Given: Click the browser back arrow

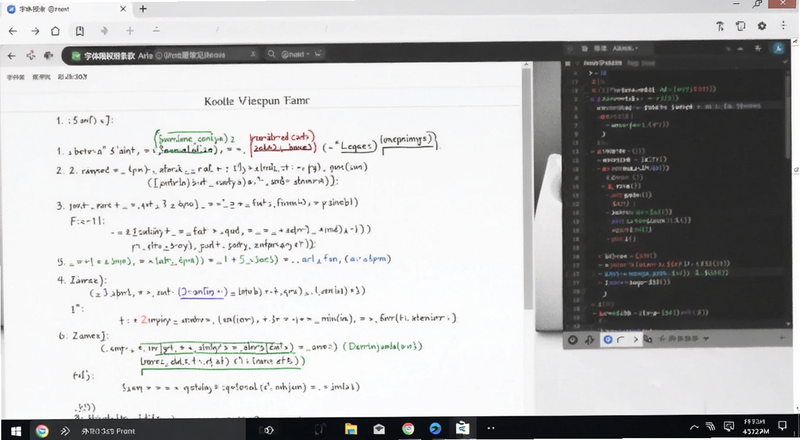Looking at the screenshot, I should [13, 31].
